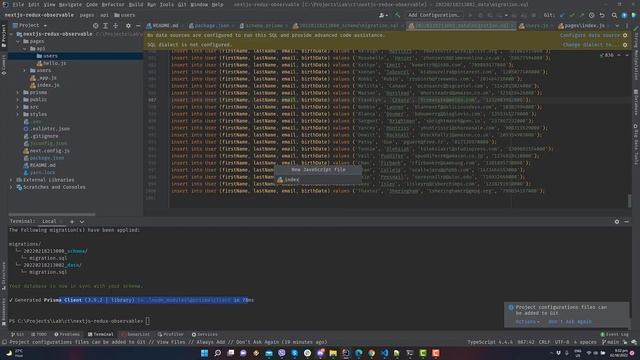This screenshot has width=640, height=360.
Task: Click the Select Opened File target icon
Action: pyautogui.click(x=96, y=25)
